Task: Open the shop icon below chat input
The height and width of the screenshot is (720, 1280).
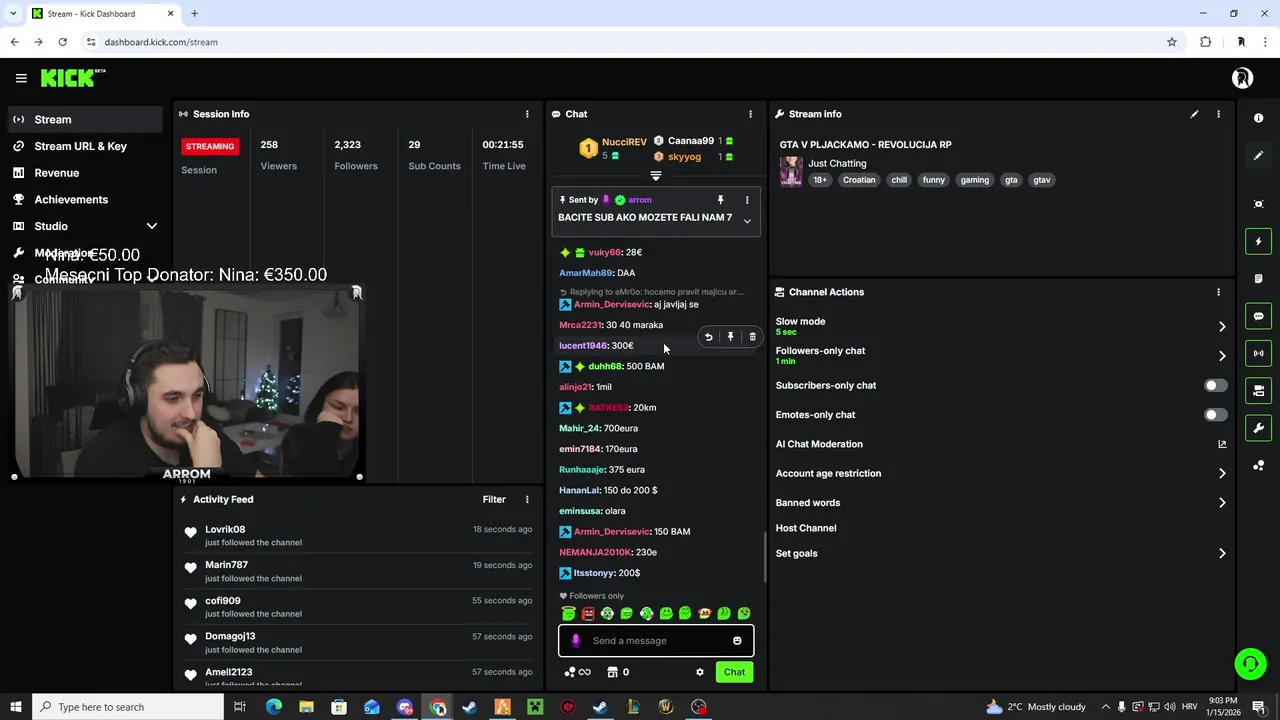Action: click(x=613, y=672)
